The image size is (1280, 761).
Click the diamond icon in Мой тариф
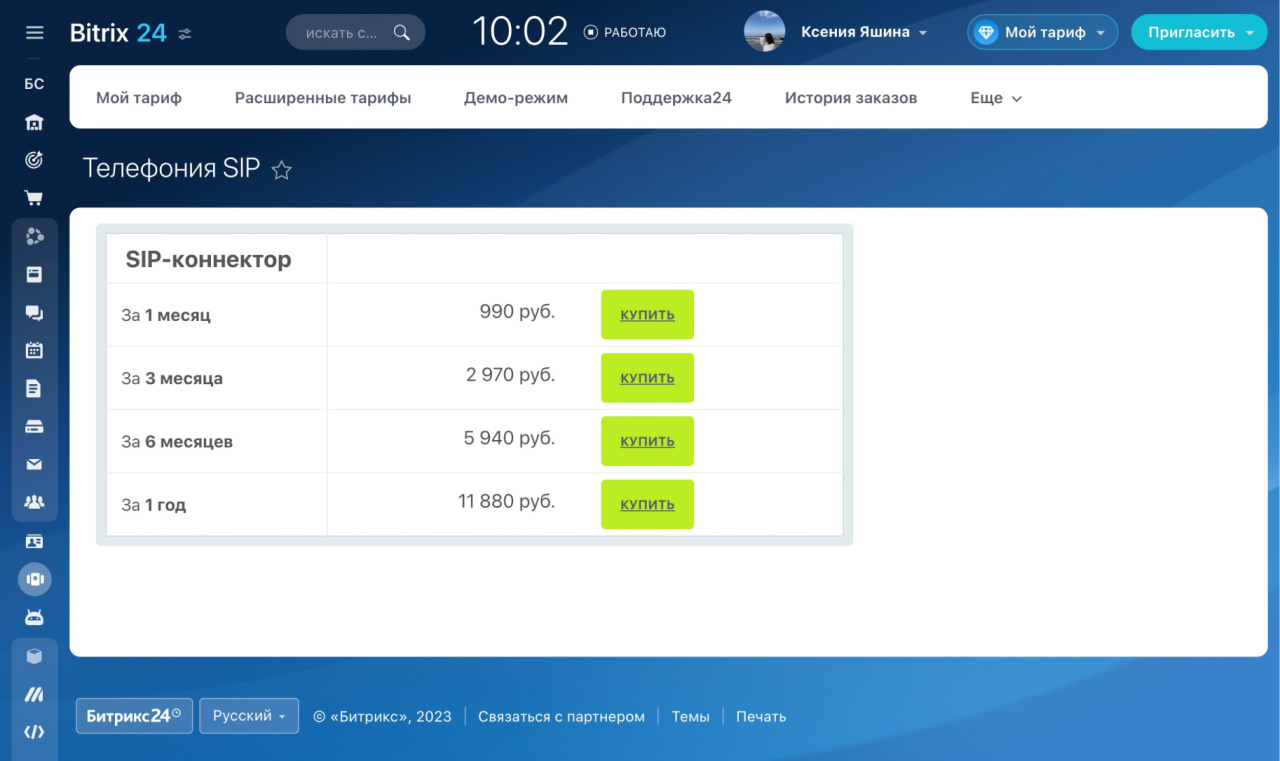coord(986,33)
